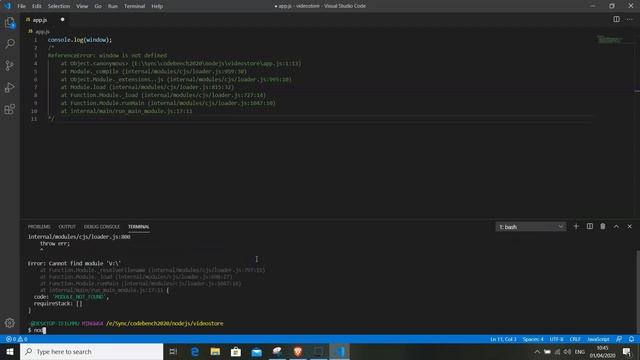Image resolution: width=640 pixels, height=360 pixels.
Task: Show hidden system tray icons
Action: click(x=537, y=351)
